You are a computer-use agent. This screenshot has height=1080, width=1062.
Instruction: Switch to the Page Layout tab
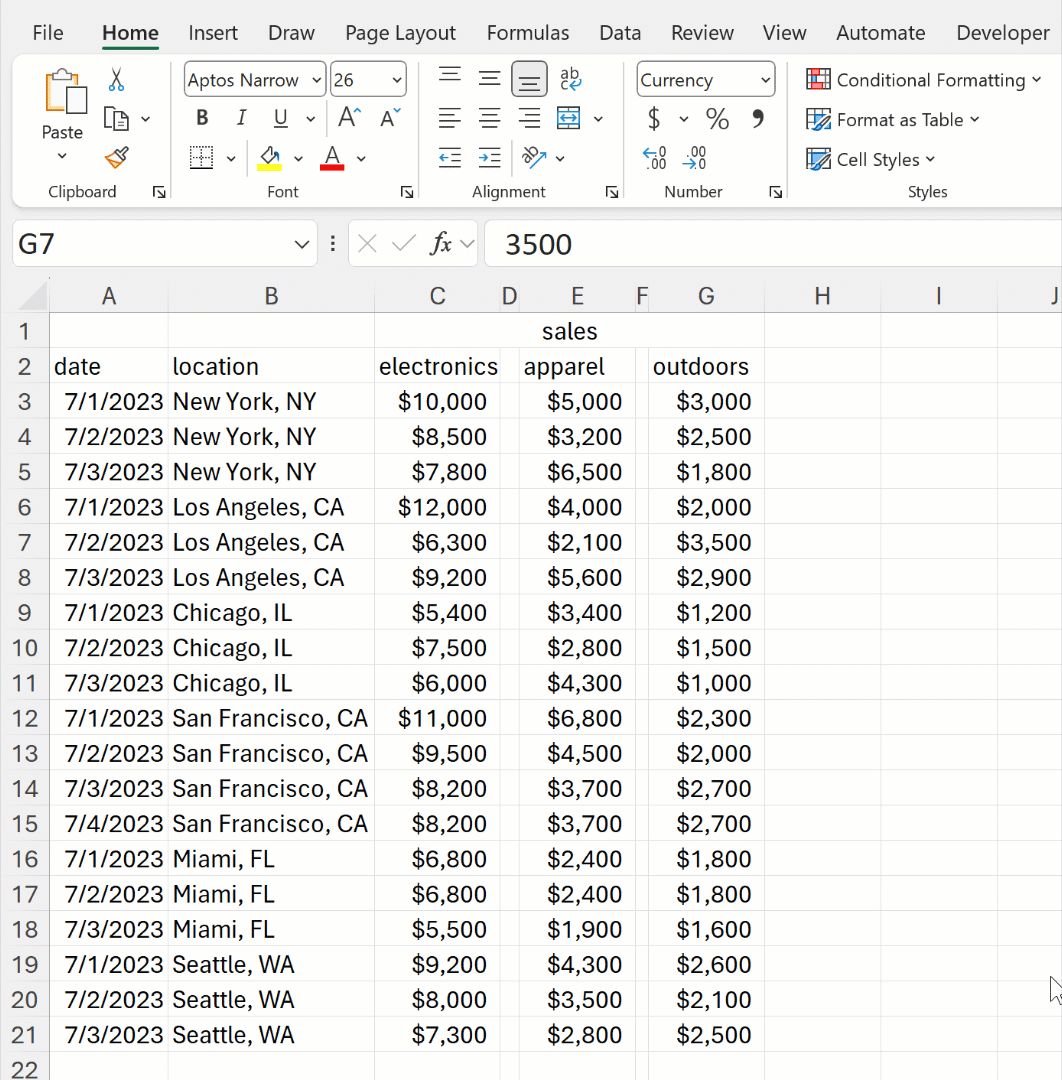(x=400, y=33)
